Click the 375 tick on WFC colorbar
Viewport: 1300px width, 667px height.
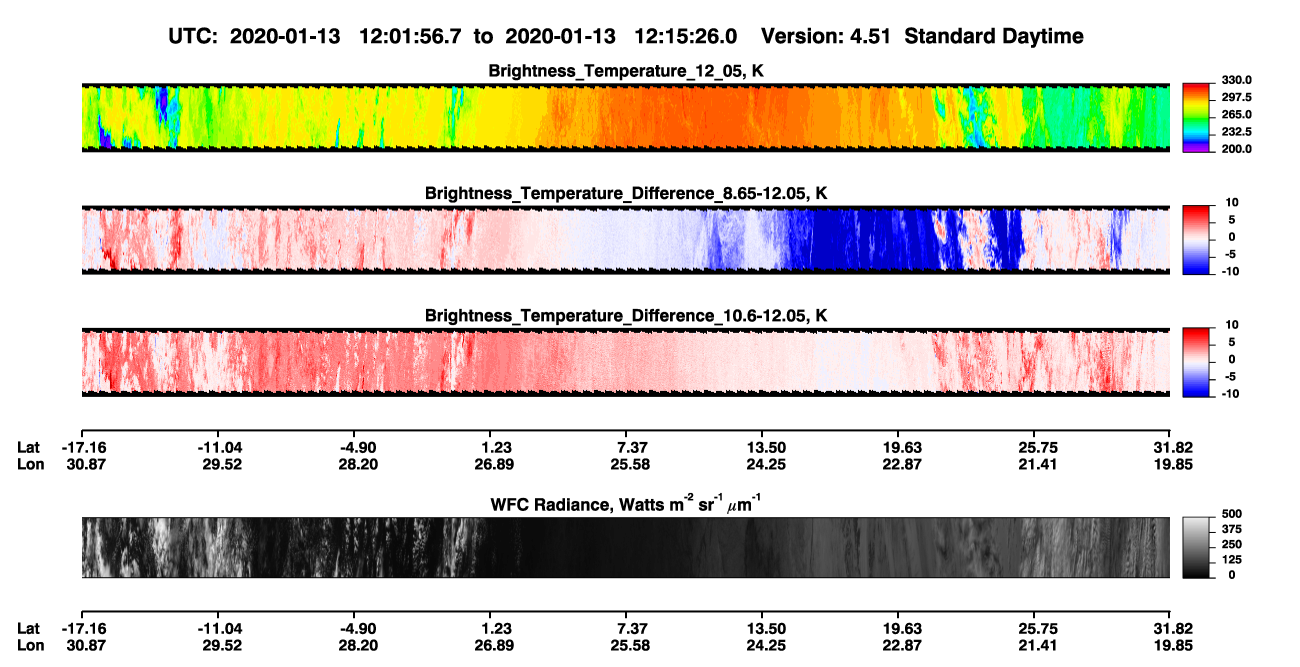[1232, 529]
